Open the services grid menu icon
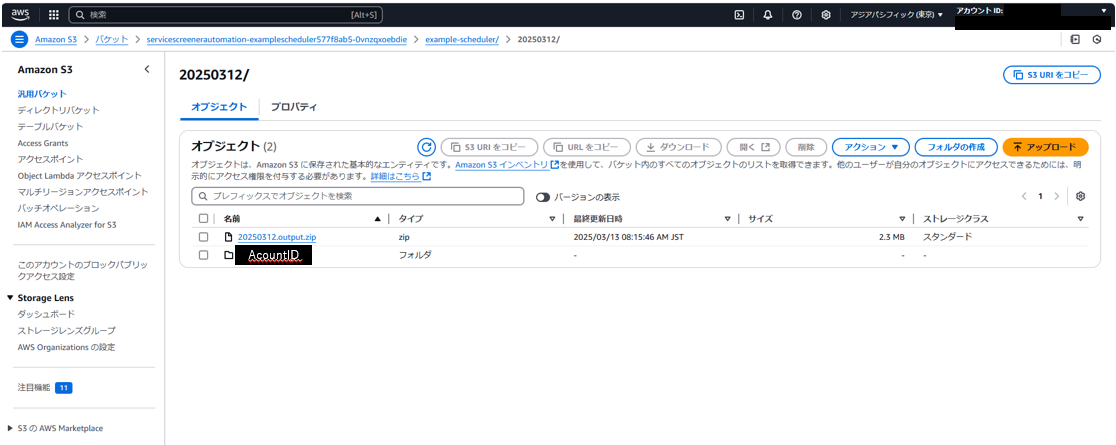The height and width of the screenshot is (445, 1116). [54, 14]
